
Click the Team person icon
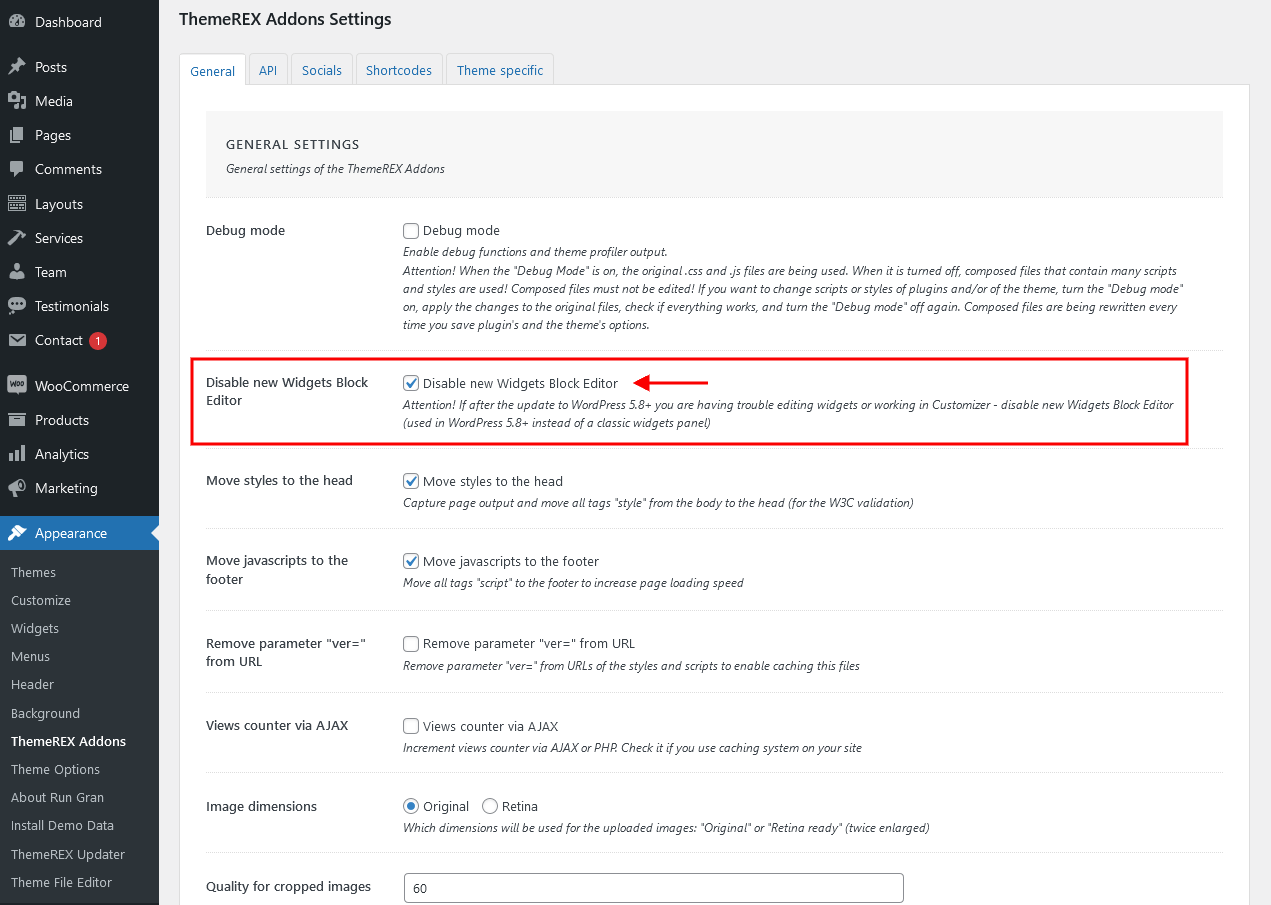coord(17,272)
